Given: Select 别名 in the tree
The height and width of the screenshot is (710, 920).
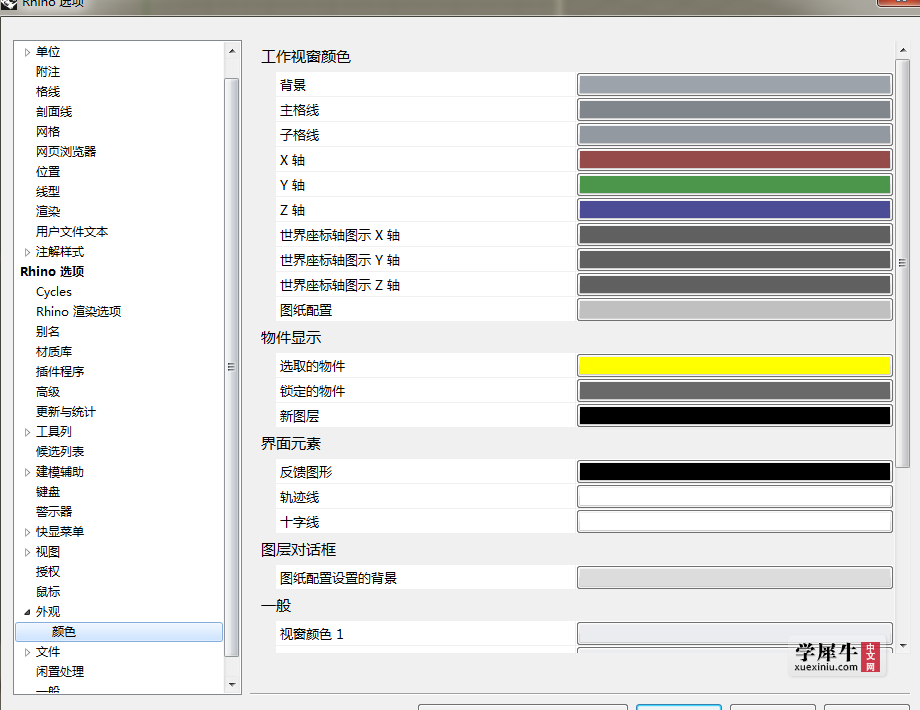Looking at the screenshot, I should tap(48, 332).
